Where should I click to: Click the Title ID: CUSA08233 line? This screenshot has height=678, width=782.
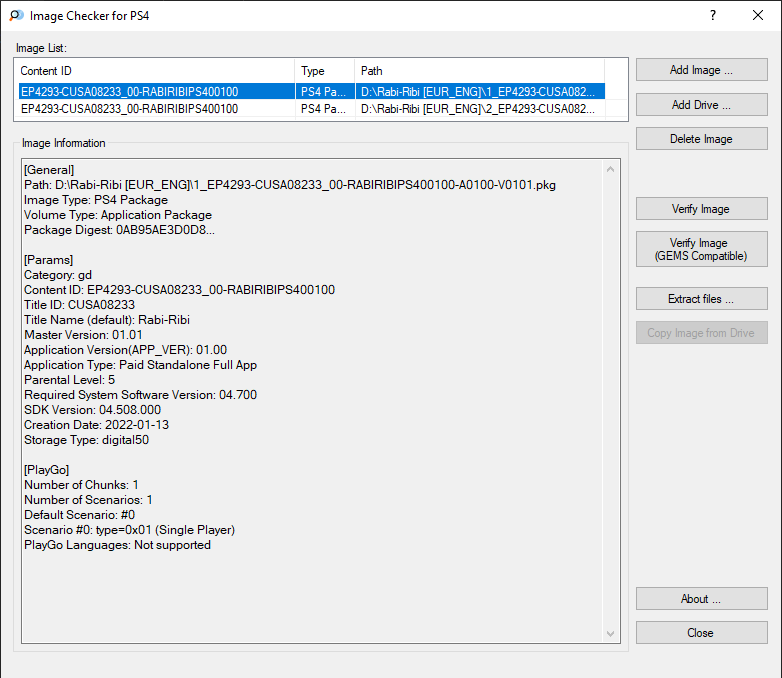point(79,305)
